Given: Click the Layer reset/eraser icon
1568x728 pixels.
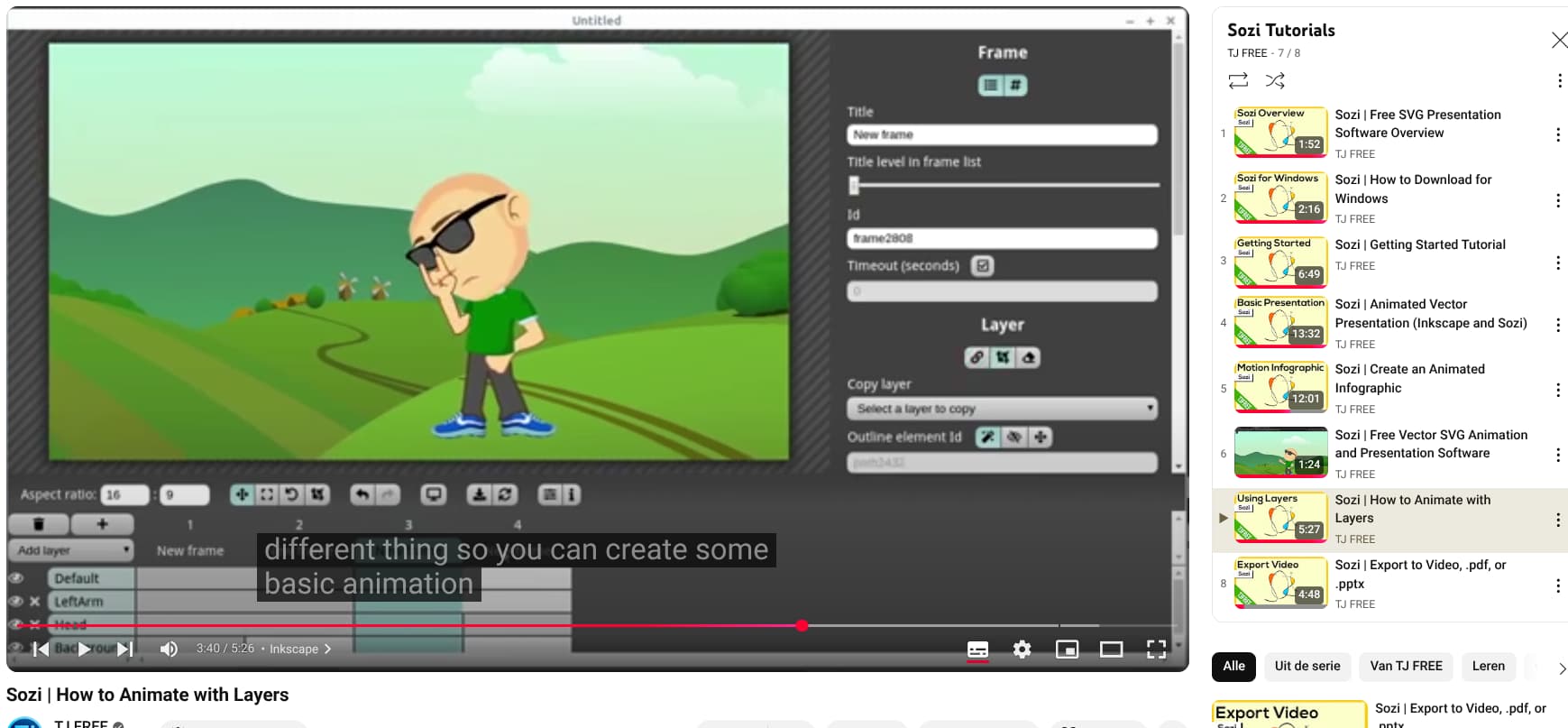Looking at the screenshot, I should 1028,357.
